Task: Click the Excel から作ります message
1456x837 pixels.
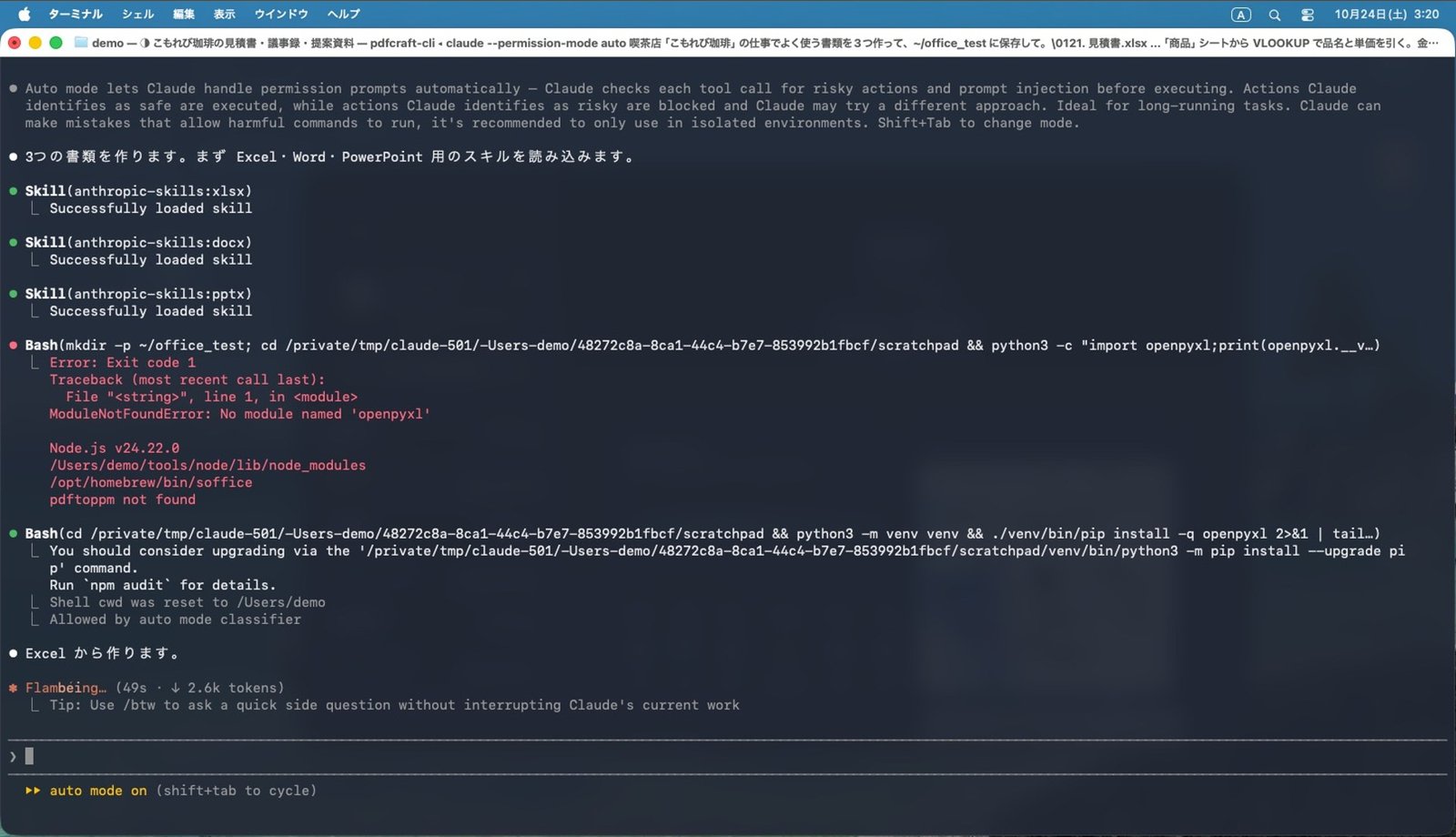Action: pos(102,654)
